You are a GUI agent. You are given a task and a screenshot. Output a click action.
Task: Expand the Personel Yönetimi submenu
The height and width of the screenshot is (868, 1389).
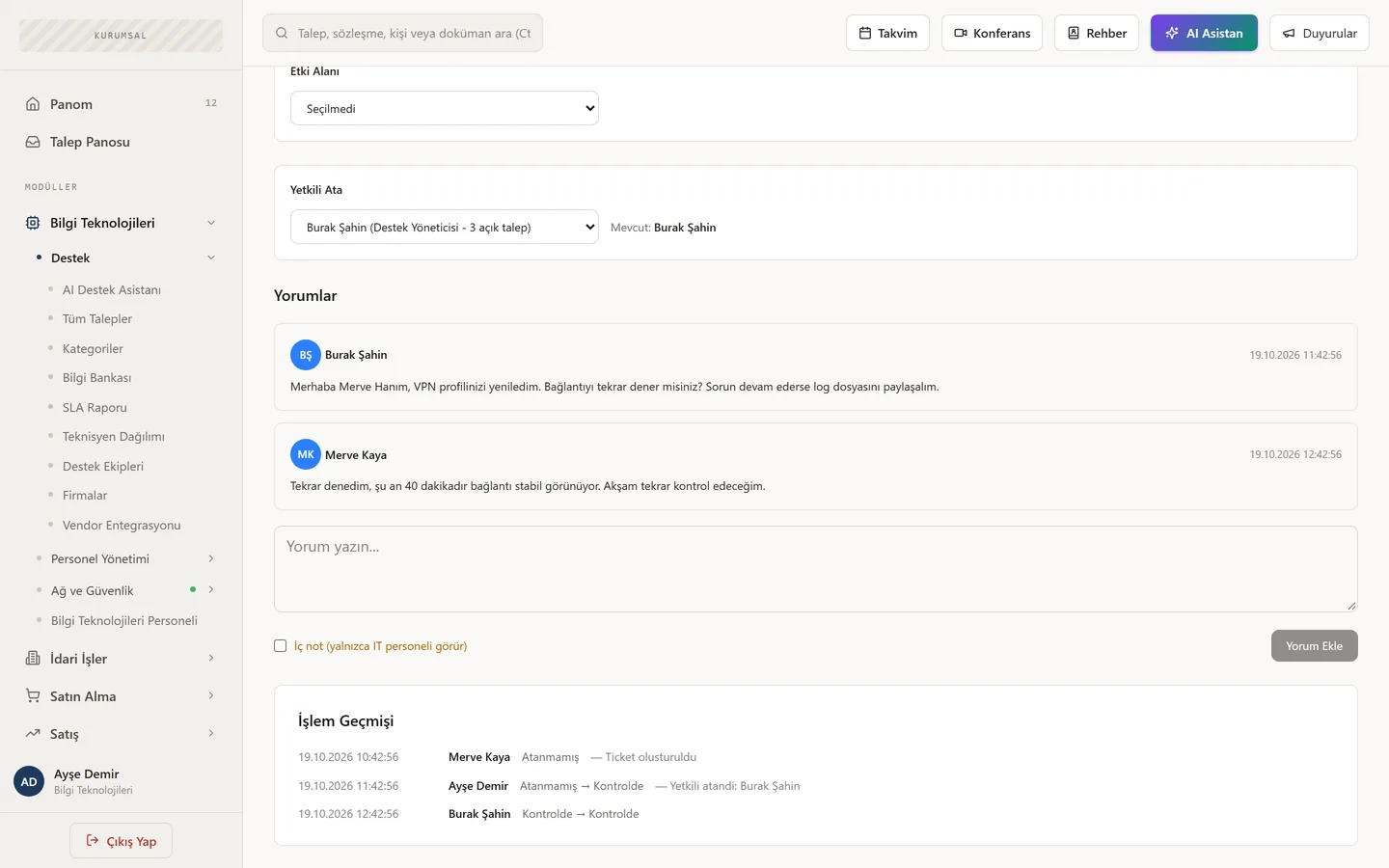click(x=211, y=558)
